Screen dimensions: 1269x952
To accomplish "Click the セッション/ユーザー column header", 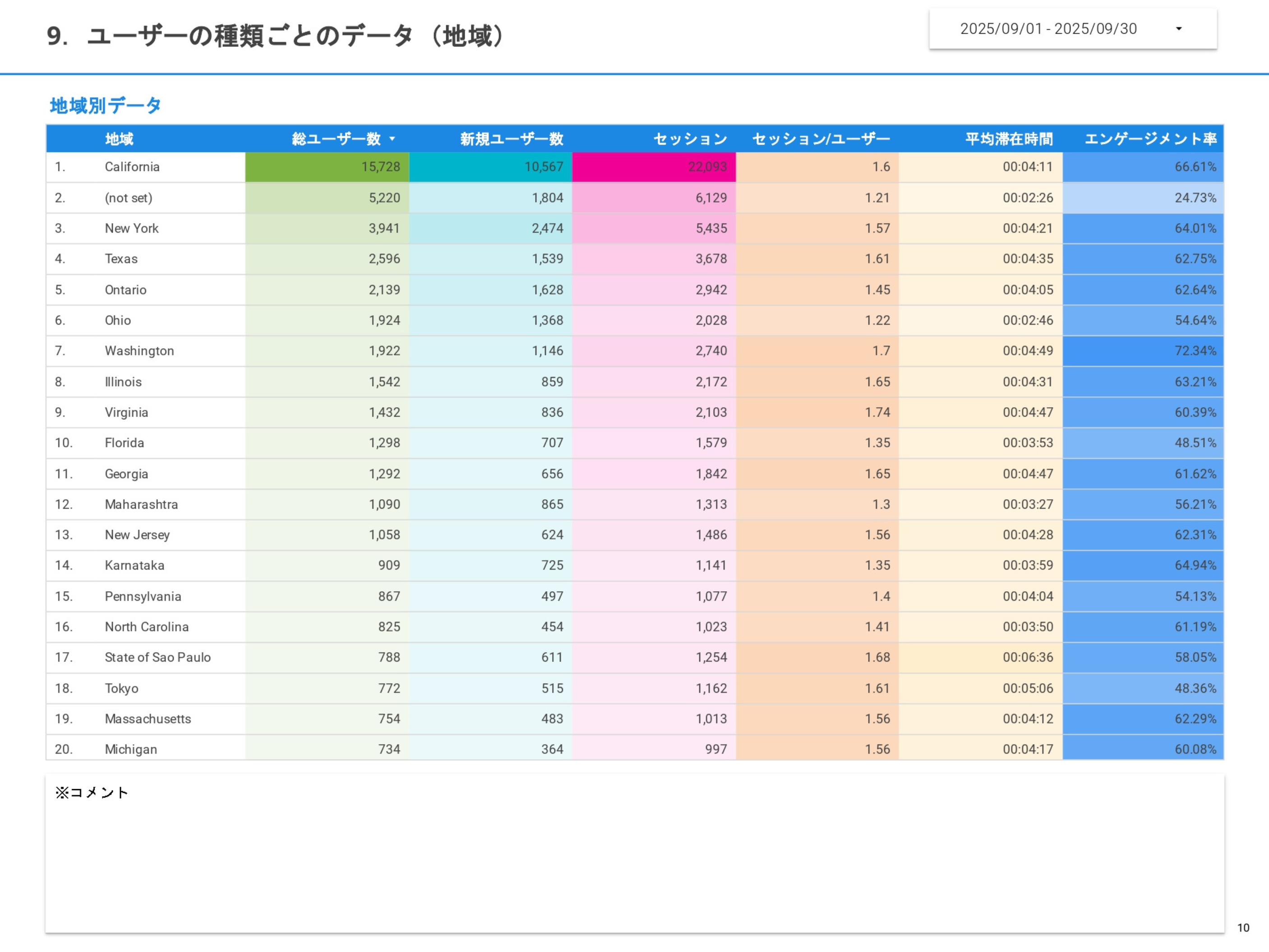I will (x=821, y=139).
